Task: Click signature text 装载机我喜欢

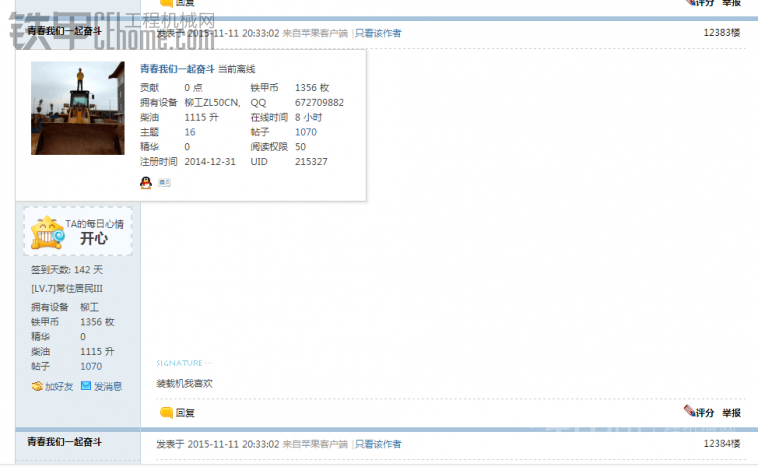Action: pos(185,383)
